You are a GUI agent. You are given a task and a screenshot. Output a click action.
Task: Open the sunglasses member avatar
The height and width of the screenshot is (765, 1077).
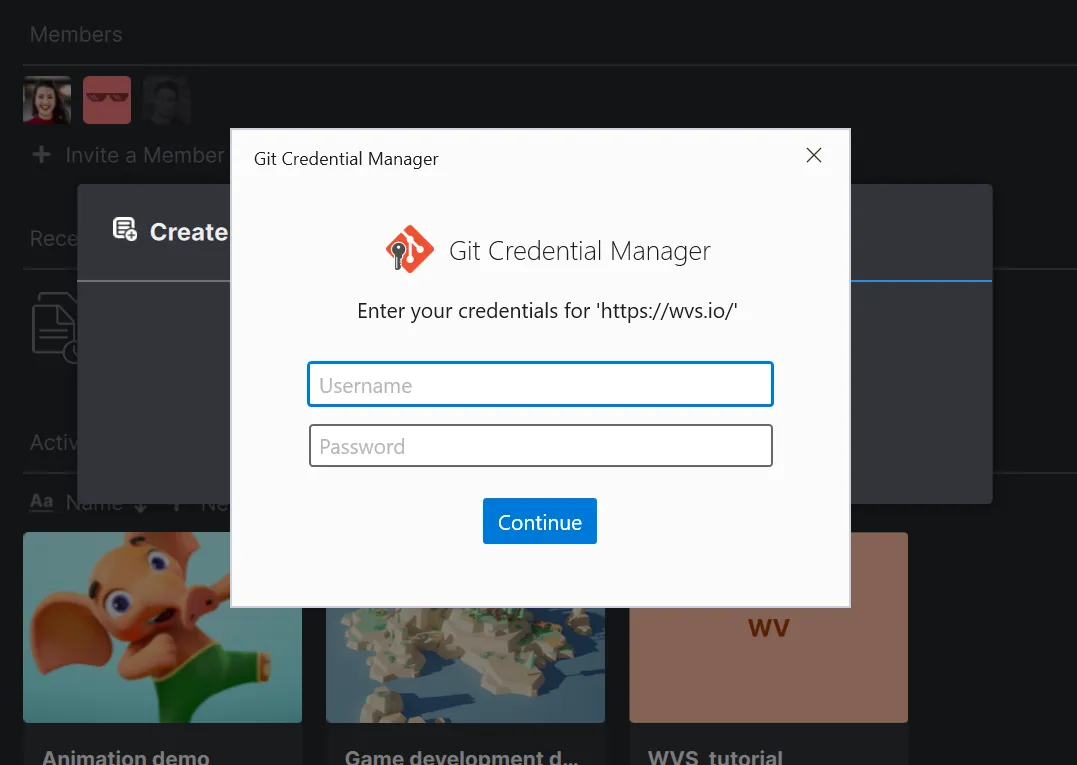107,99
